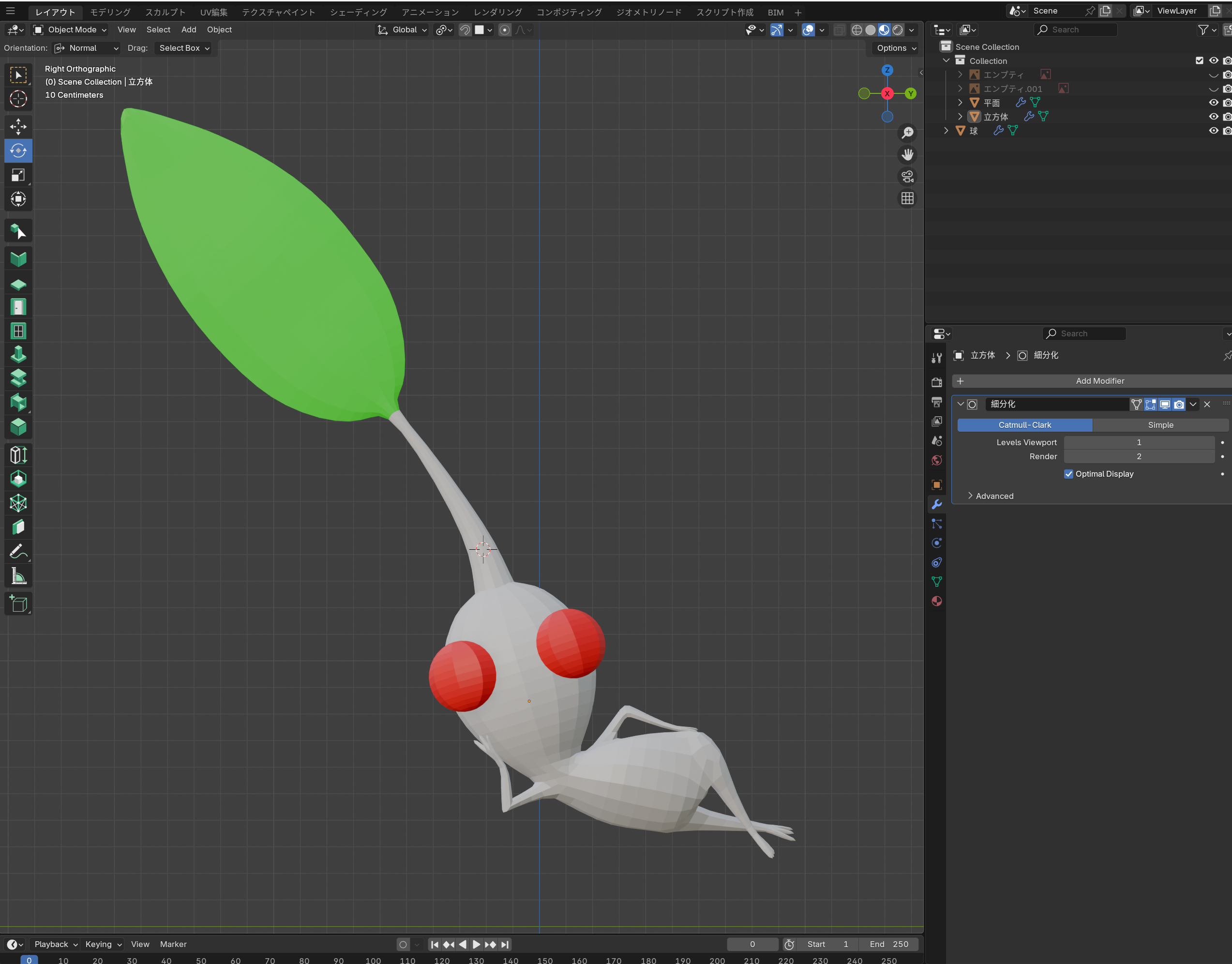
Task: Toggle modifier show in viewport icon
Action: 1165,405
